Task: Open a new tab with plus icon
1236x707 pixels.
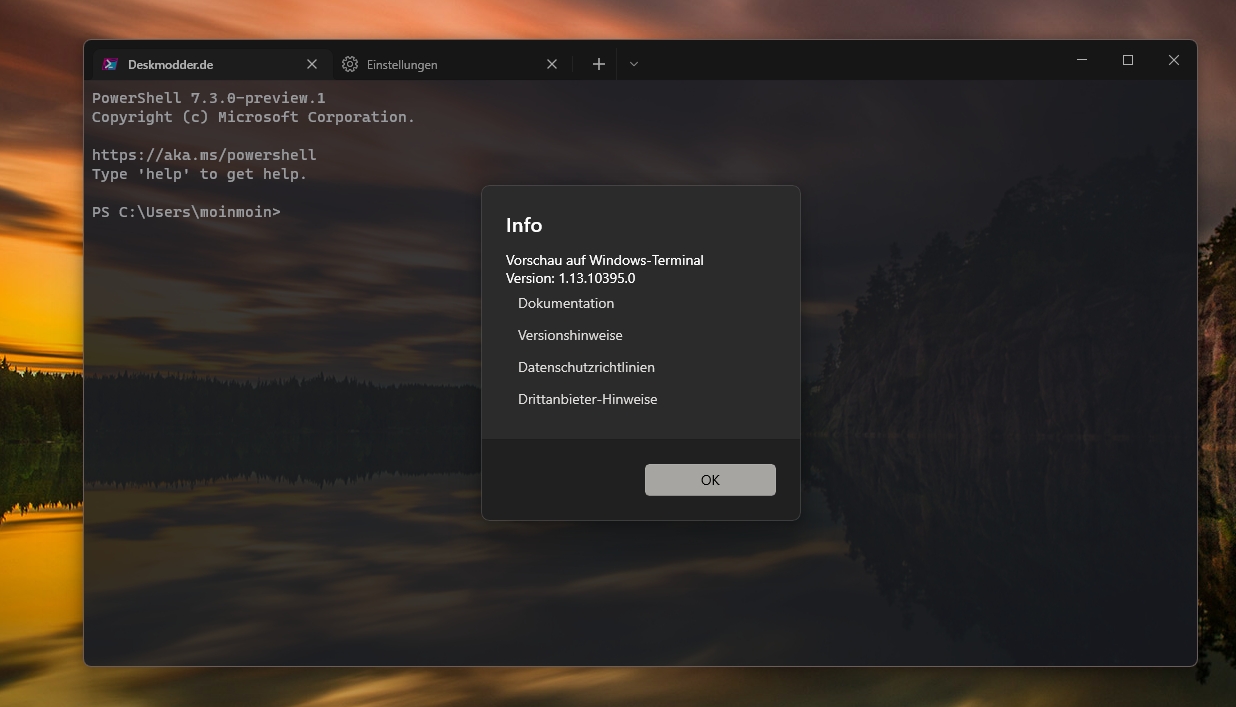Action: (x=598, y=64)
